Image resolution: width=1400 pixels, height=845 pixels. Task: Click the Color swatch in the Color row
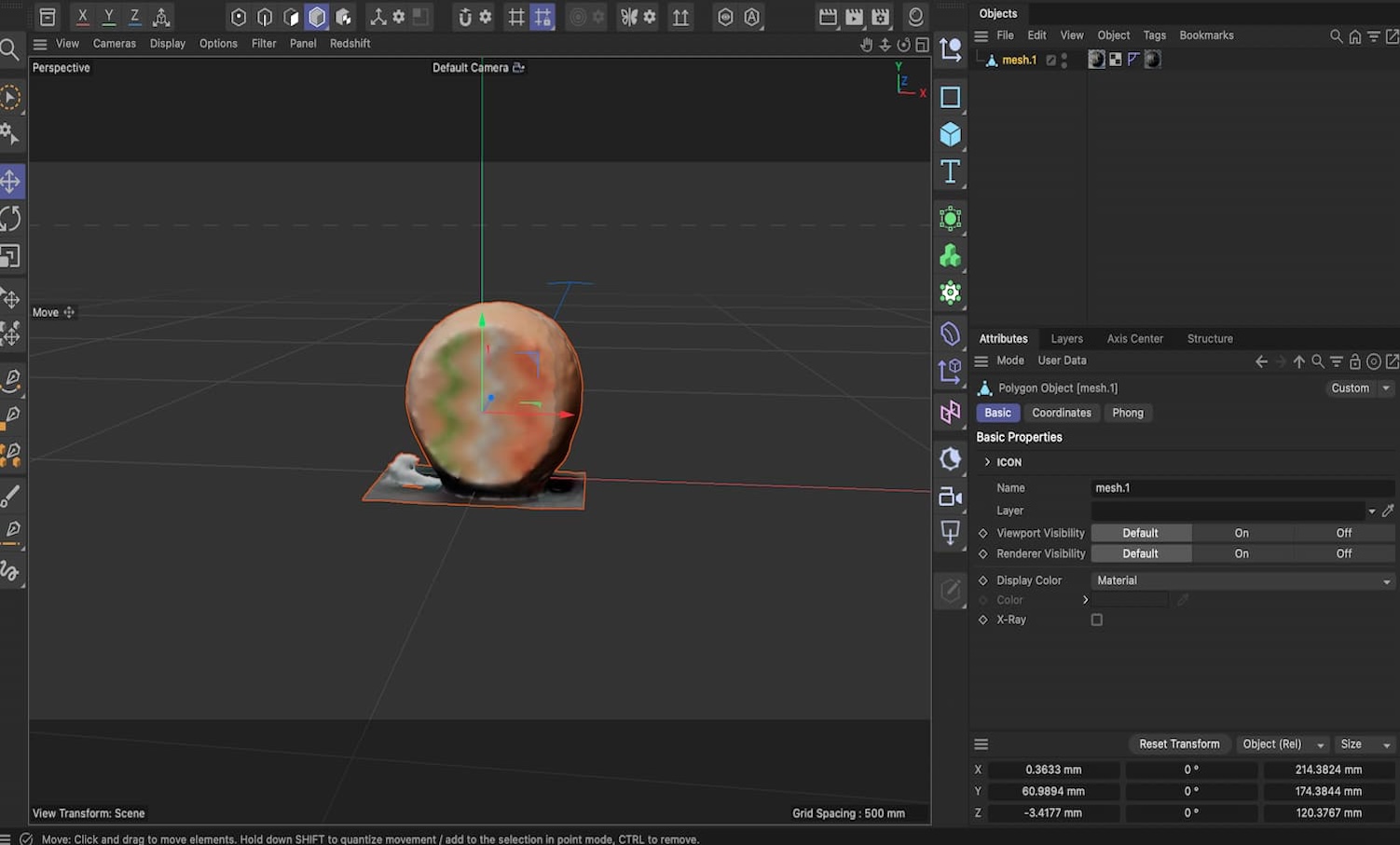click(x=1128, y=599)
